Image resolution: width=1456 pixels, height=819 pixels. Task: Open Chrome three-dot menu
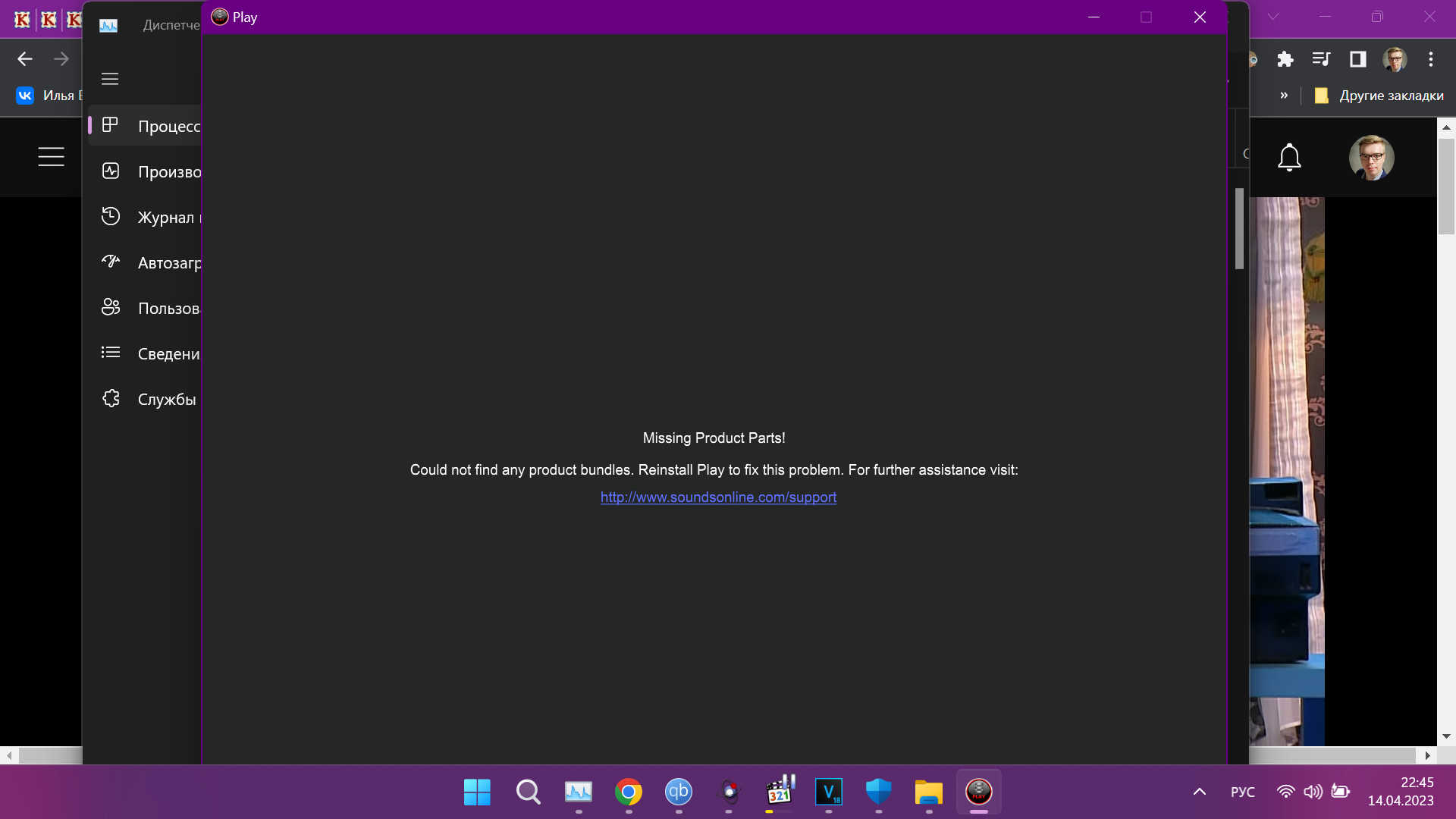[1430, 59]
